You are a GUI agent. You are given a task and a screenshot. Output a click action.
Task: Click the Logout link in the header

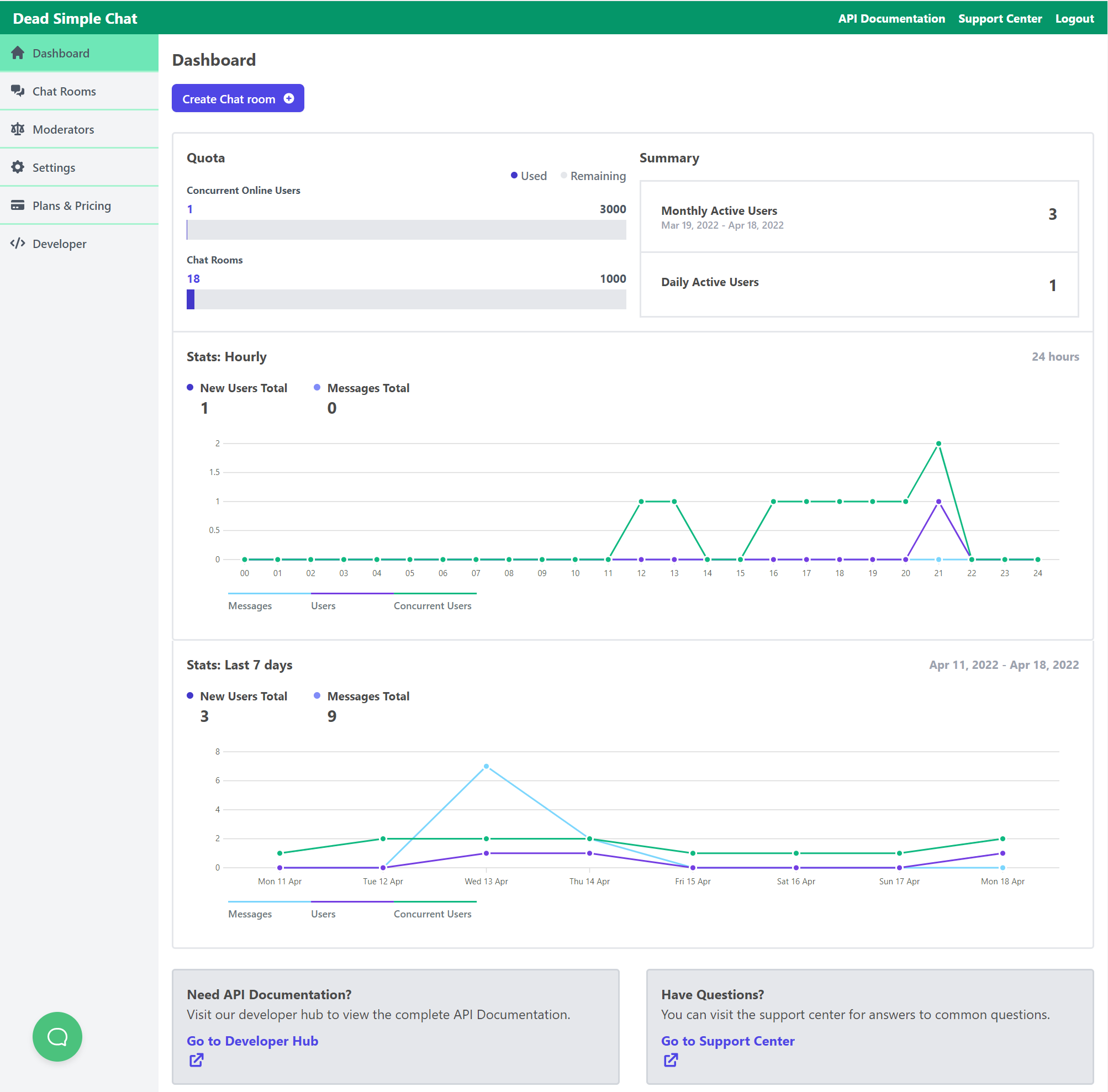(x=1074, y=18)
